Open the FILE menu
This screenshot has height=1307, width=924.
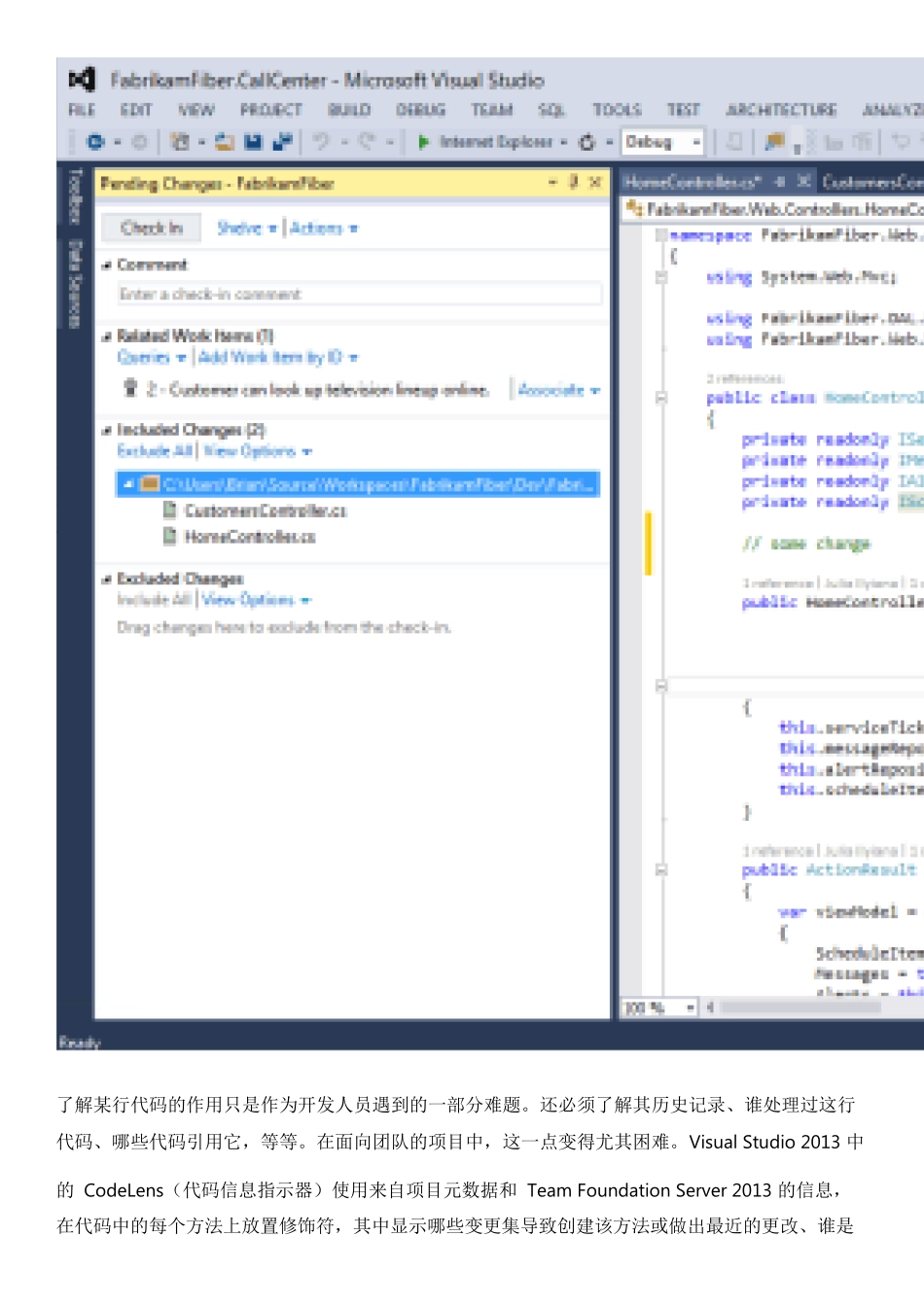(x=82, y=110)
